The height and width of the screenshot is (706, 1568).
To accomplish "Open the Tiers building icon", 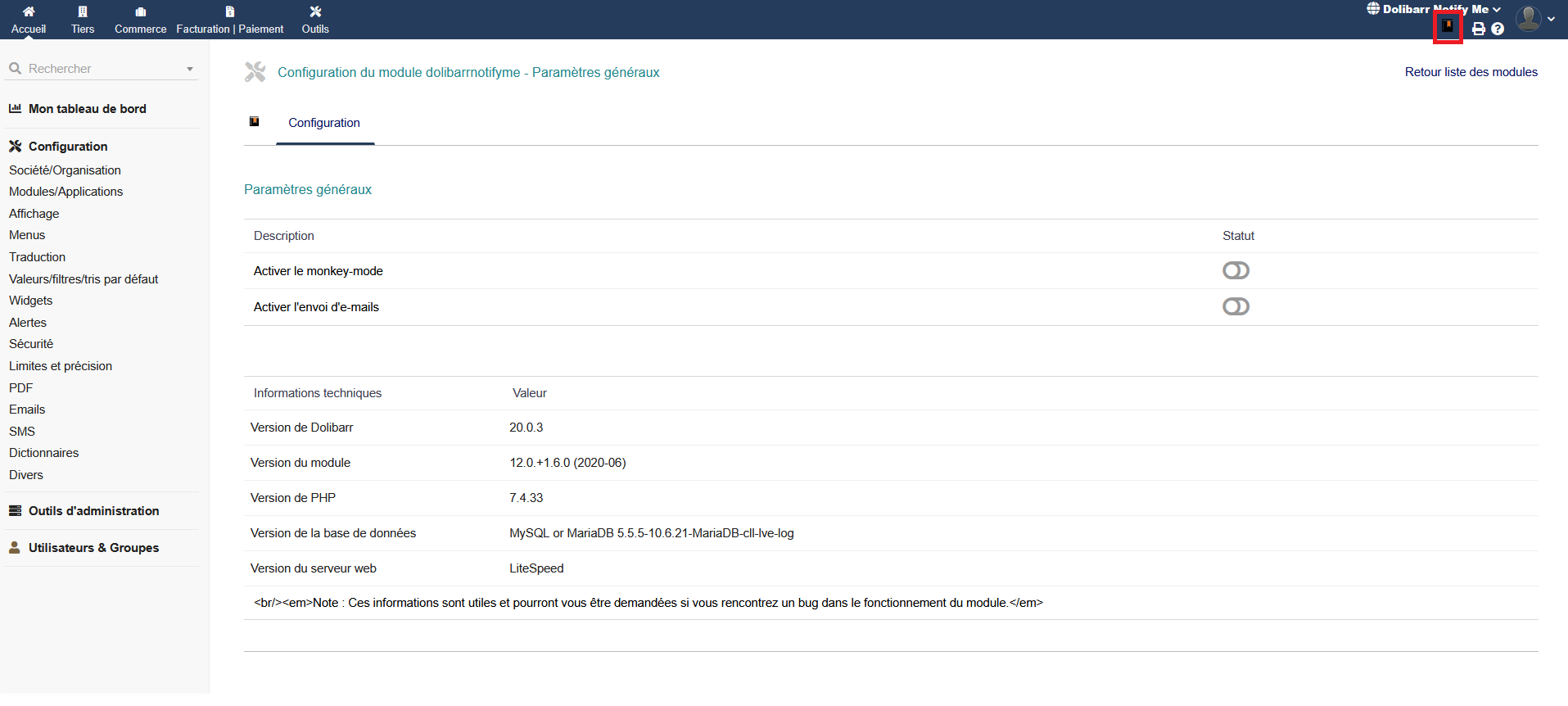I will point(83,11).
